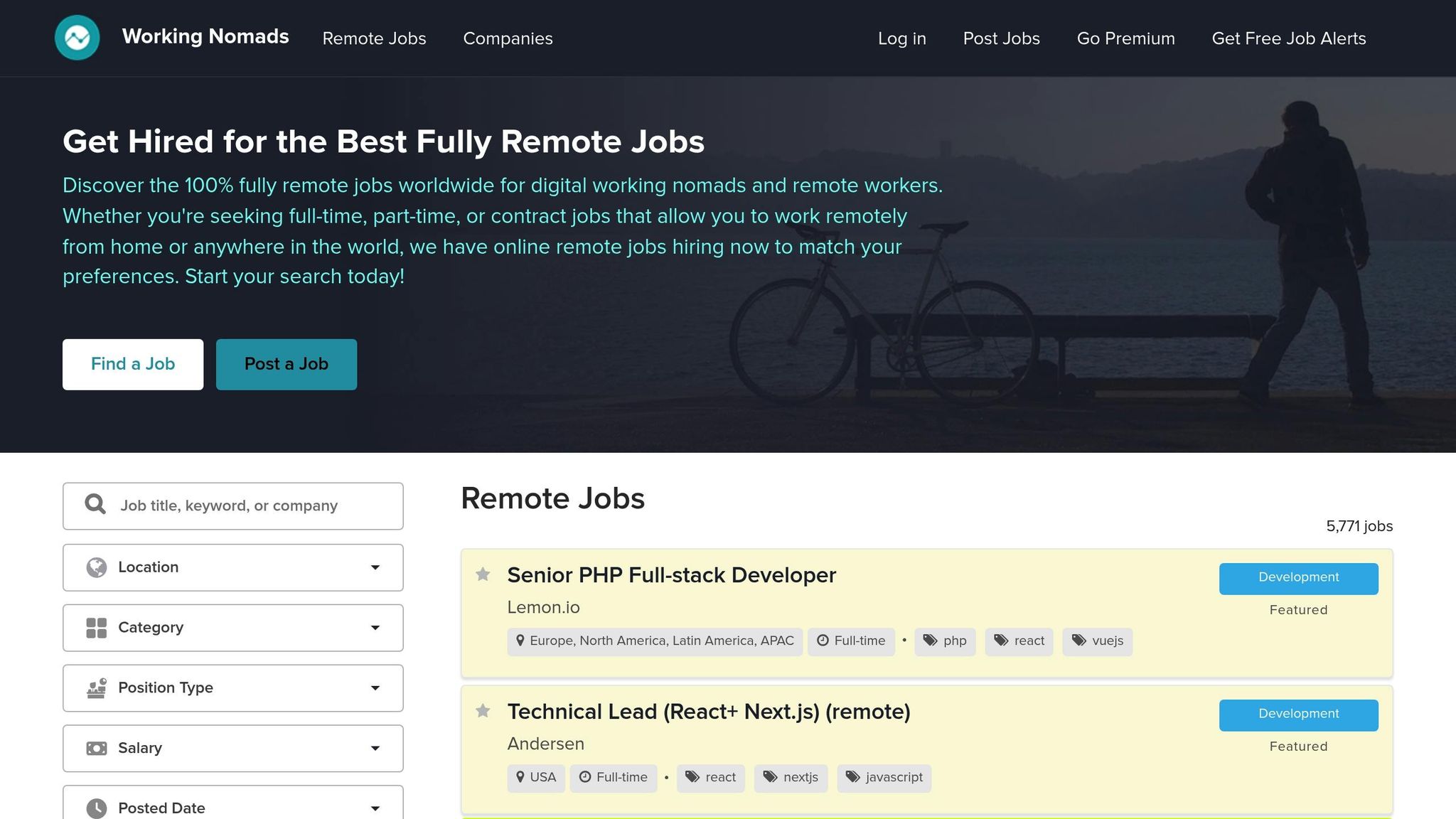Click the Find a Job button
This screenshot has width=1456, height=819.
click(x=133, y=364)
